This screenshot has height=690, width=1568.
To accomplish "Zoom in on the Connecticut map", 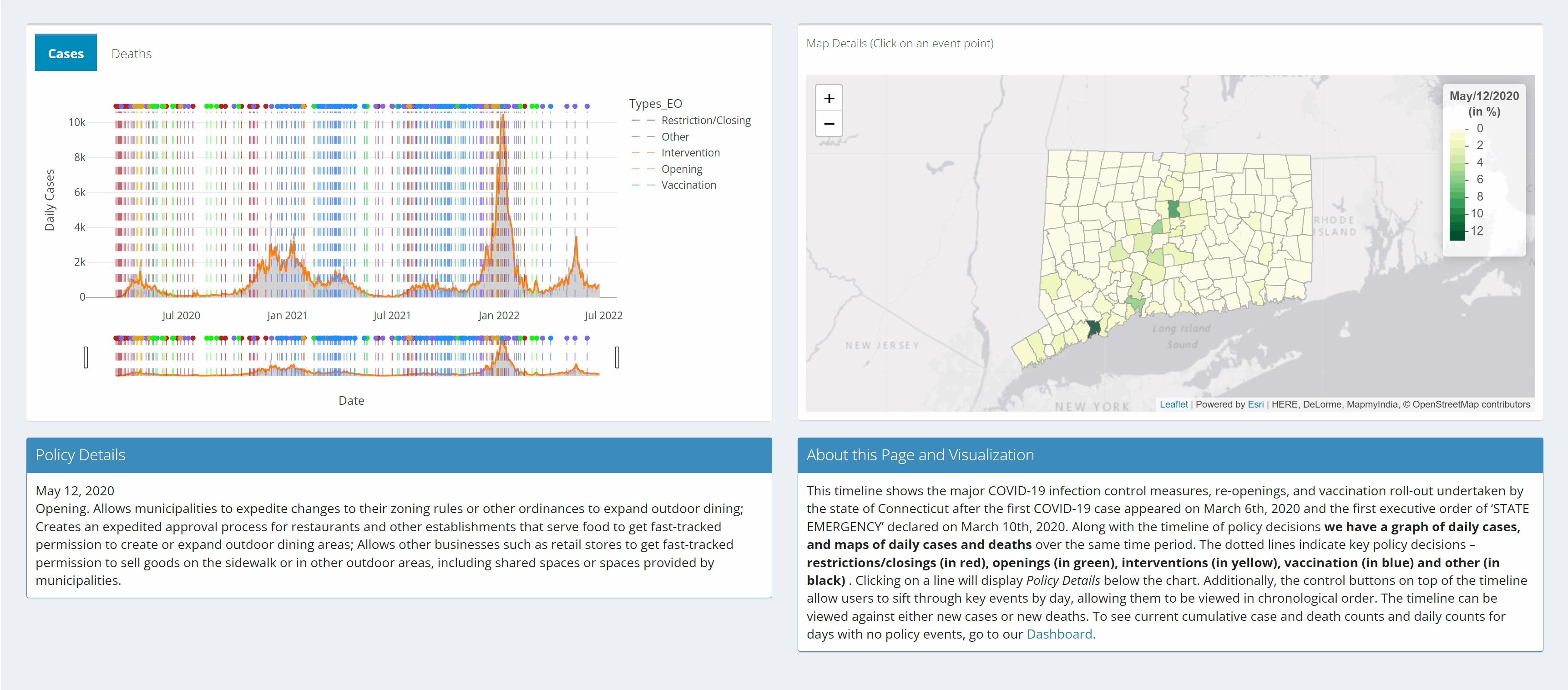I will (x=829, y=99).
